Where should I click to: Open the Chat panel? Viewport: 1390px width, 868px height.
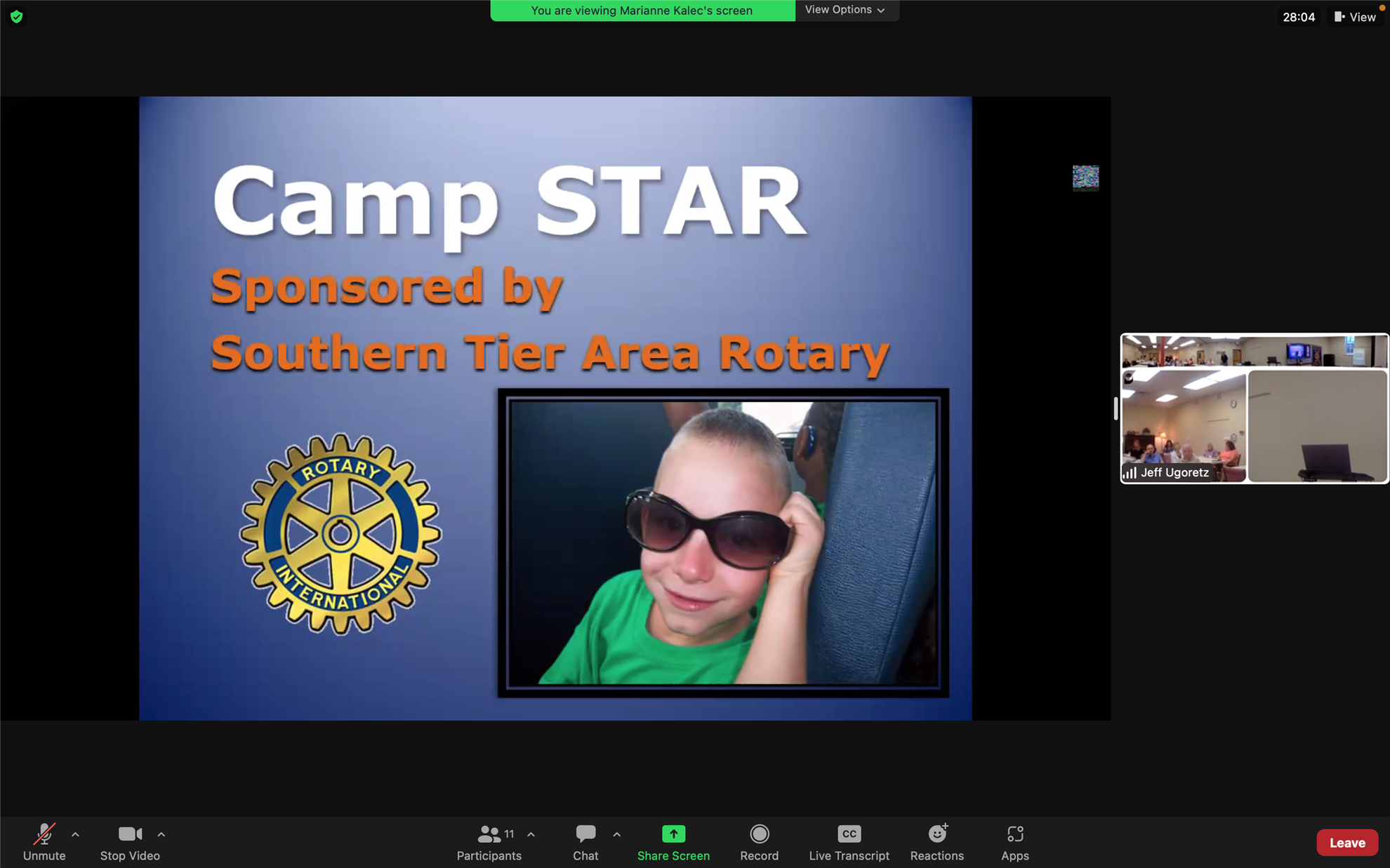(x=585, y=842)
